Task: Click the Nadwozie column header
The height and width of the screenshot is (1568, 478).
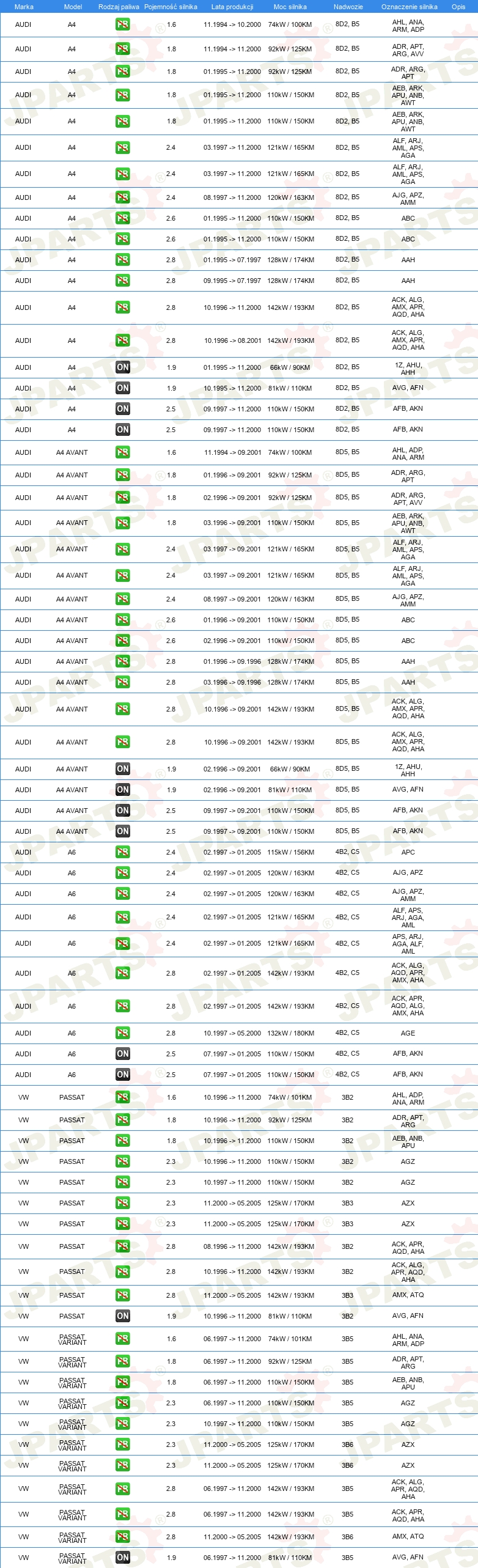Action: click(348, 7)
